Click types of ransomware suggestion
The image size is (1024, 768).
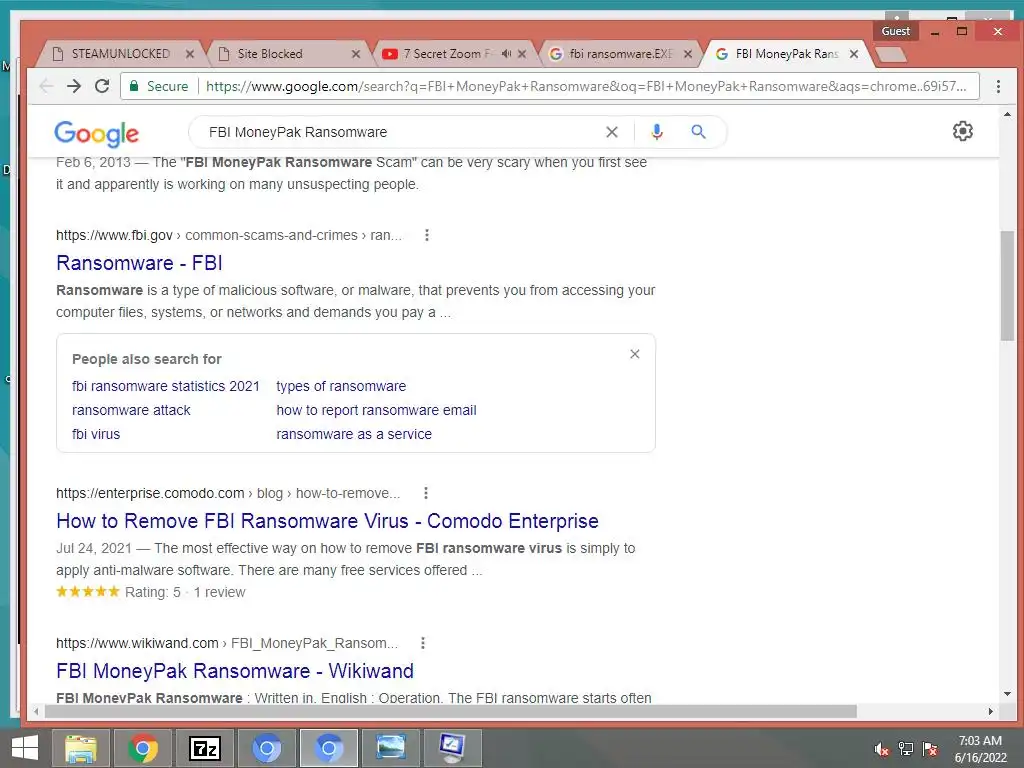coord(341,387)
